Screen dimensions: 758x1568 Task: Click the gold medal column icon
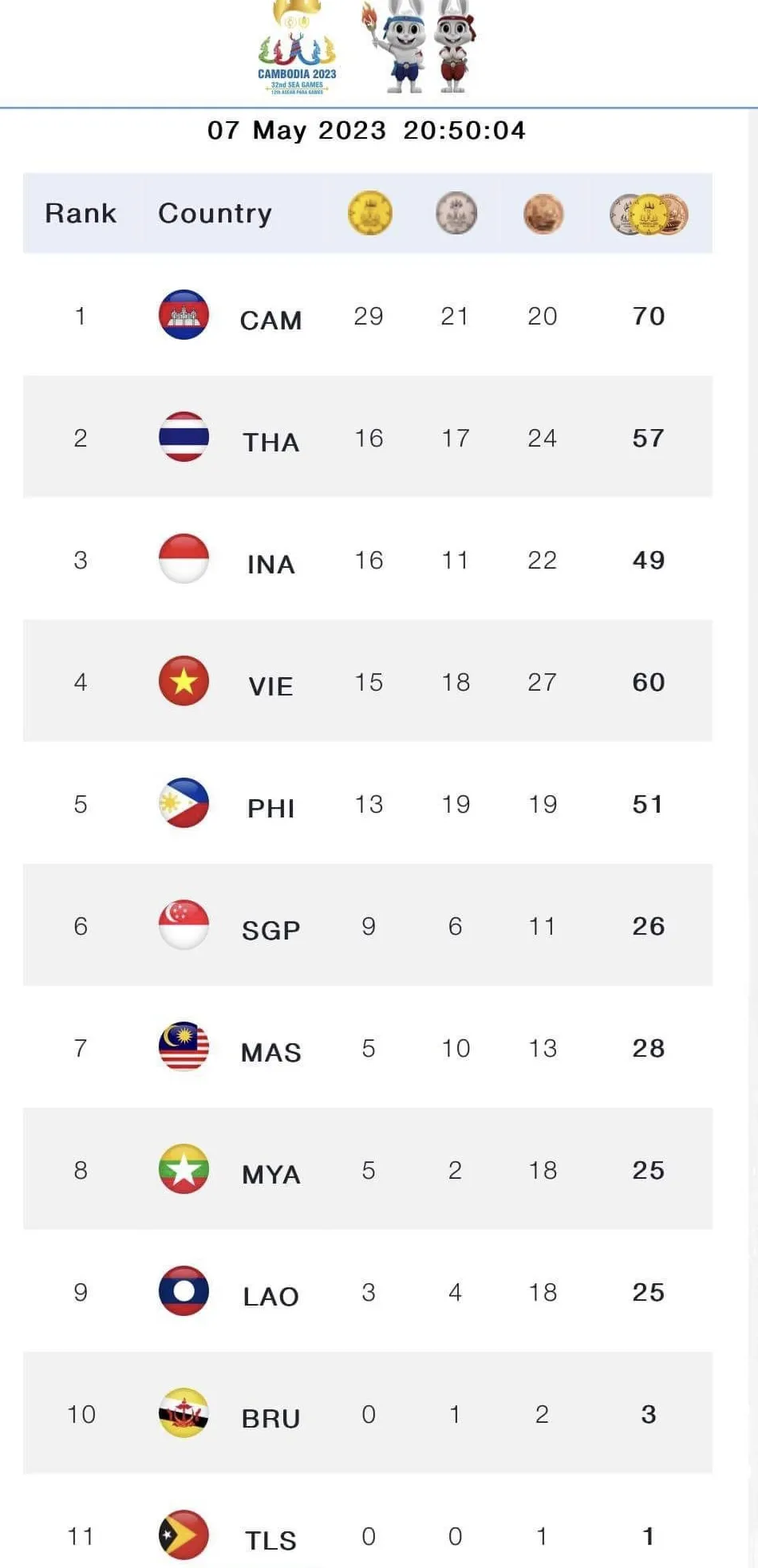[369, 213]
